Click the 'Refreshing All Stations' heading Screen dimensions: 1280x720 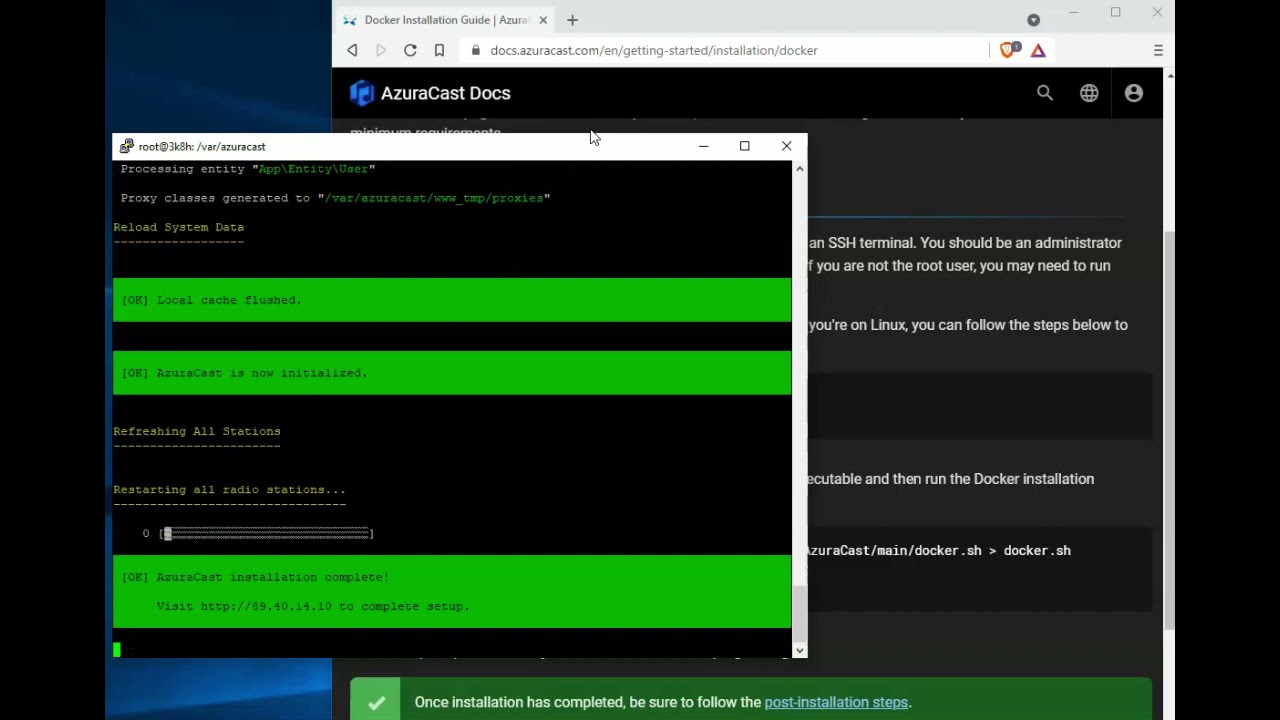pyautogui.click(x=197, y=431)
